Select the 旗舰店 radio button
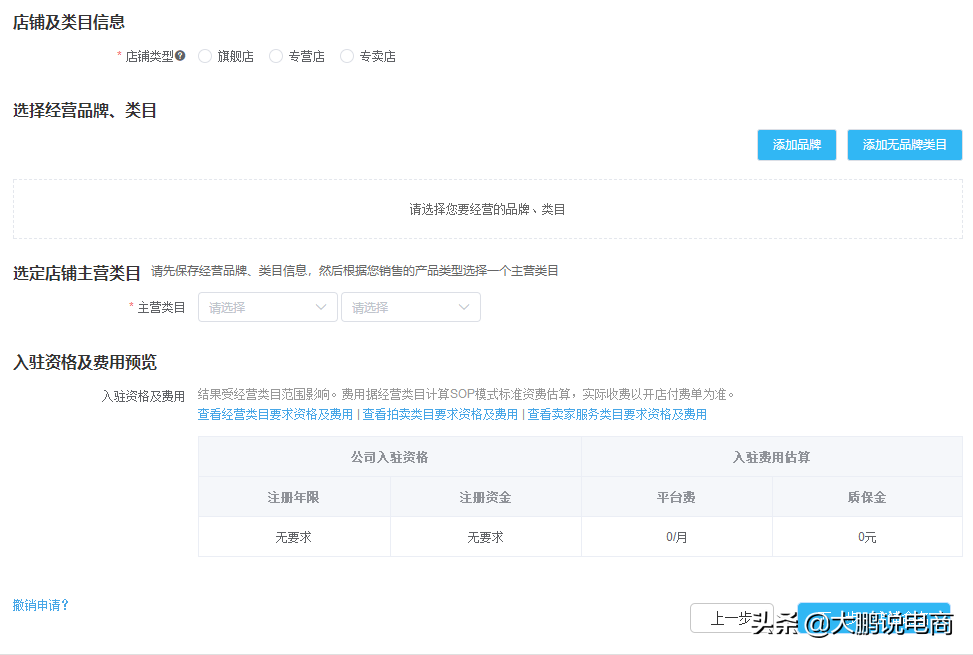The image size is (973, 655). click(205, 56)
